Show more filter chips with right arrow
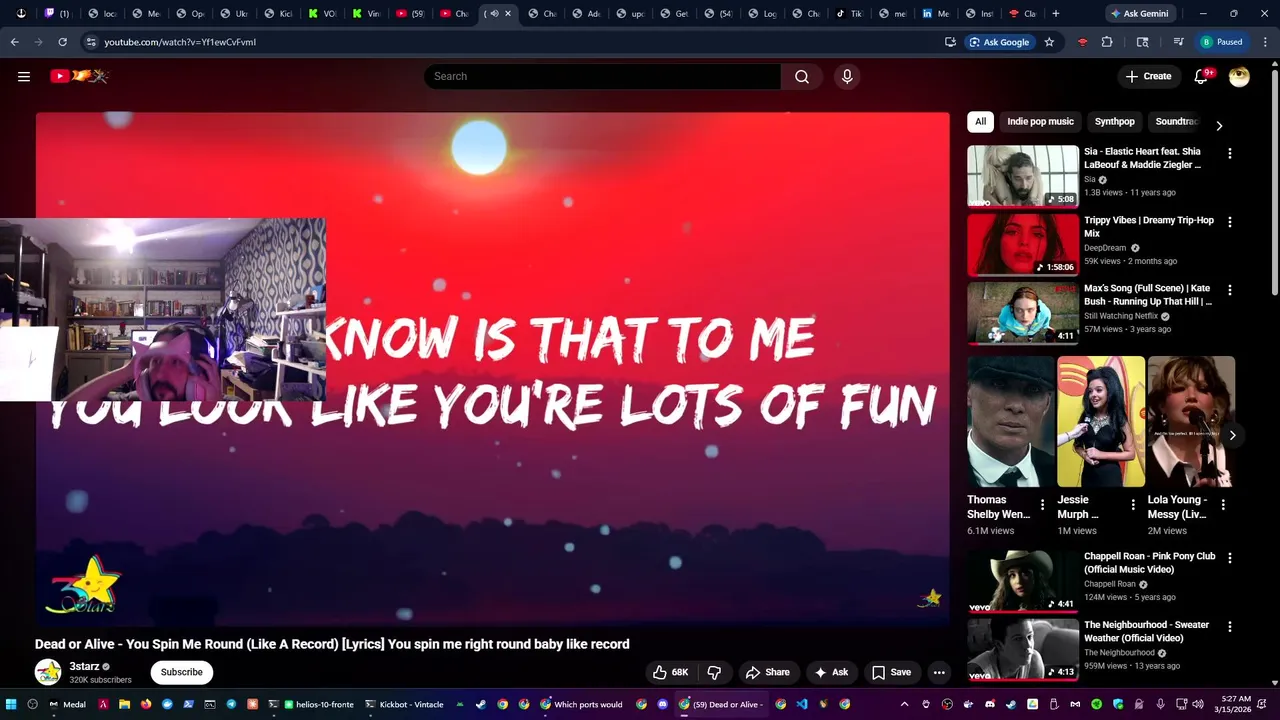1280x720 pixels. click(x=1218, y=125)
